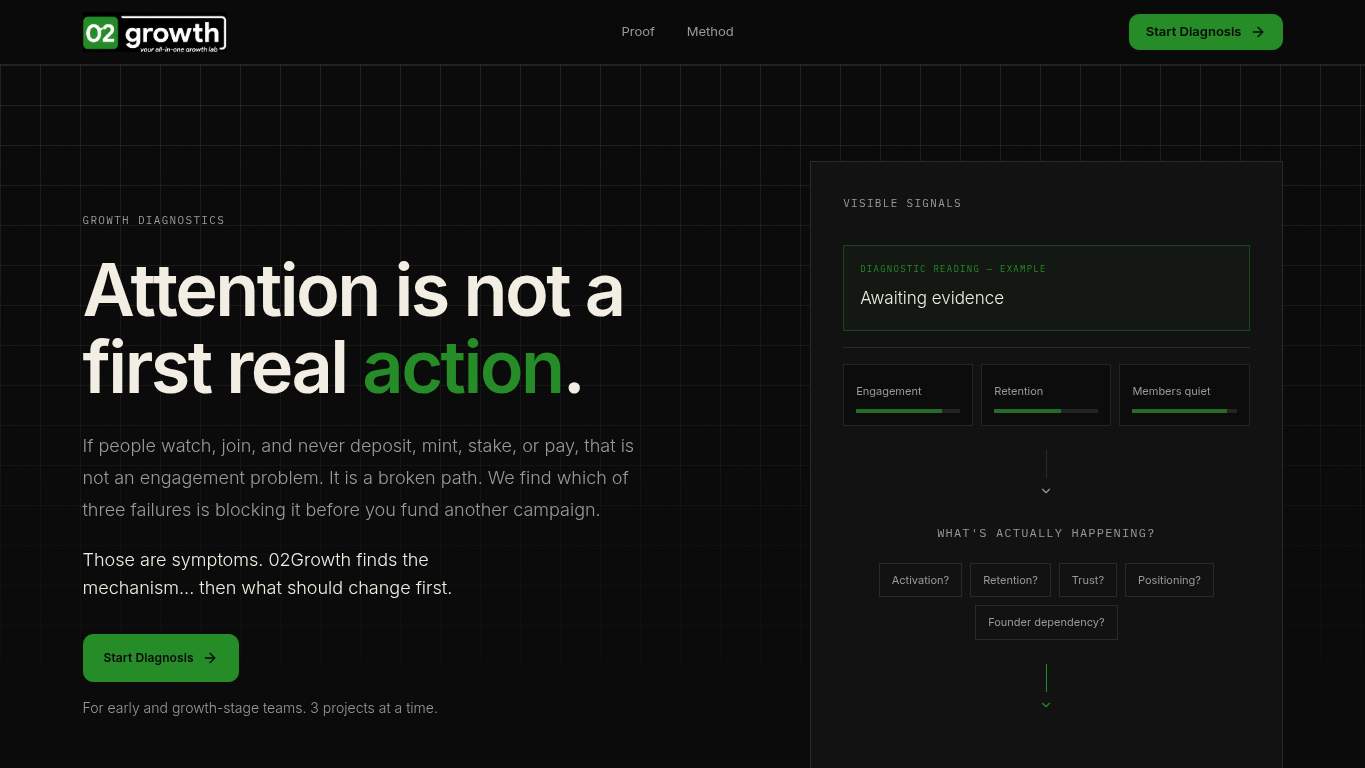This screenshot has height=768, width=1365.
Task: Click the hero Start Diagnosis button
Action: coord(161,658)
